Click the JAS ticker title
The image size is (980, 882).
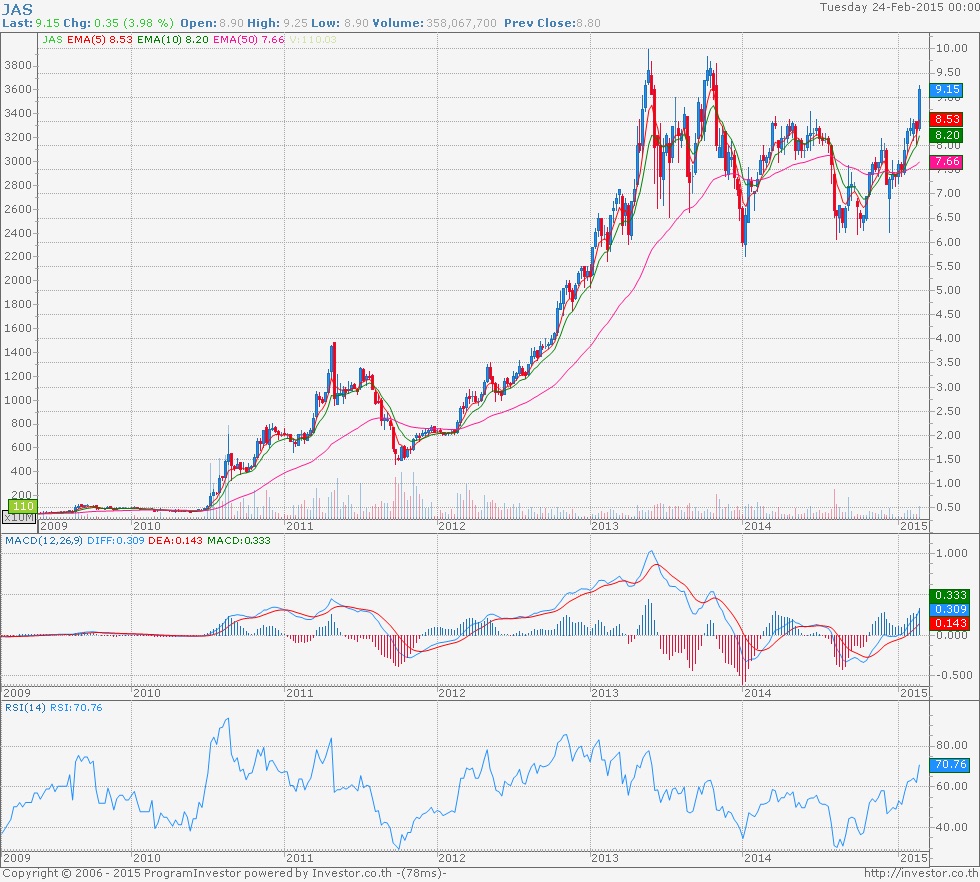click(18, 9)
